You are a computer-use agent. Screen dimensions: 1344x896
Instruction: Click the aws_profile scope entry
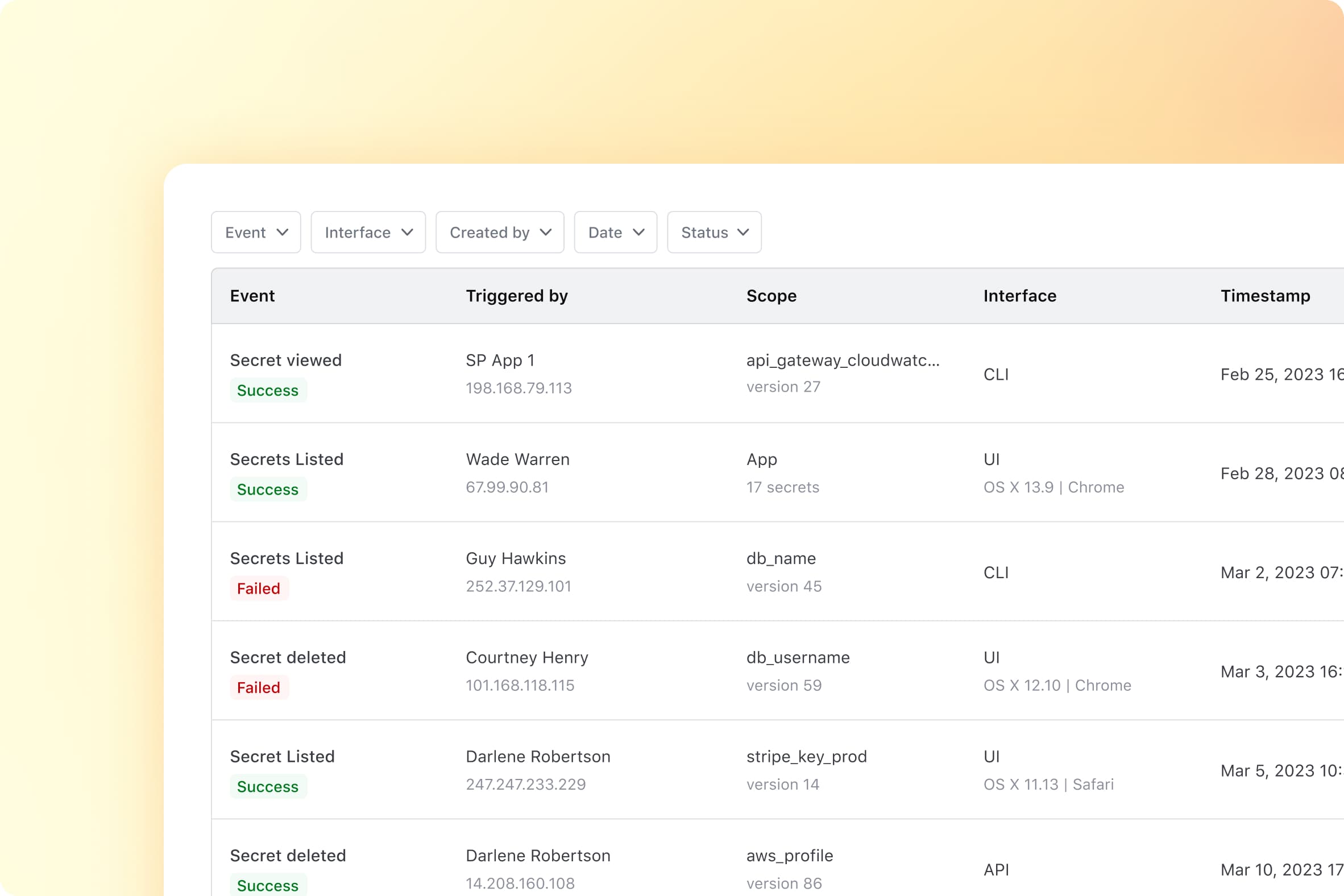[789, 856]
